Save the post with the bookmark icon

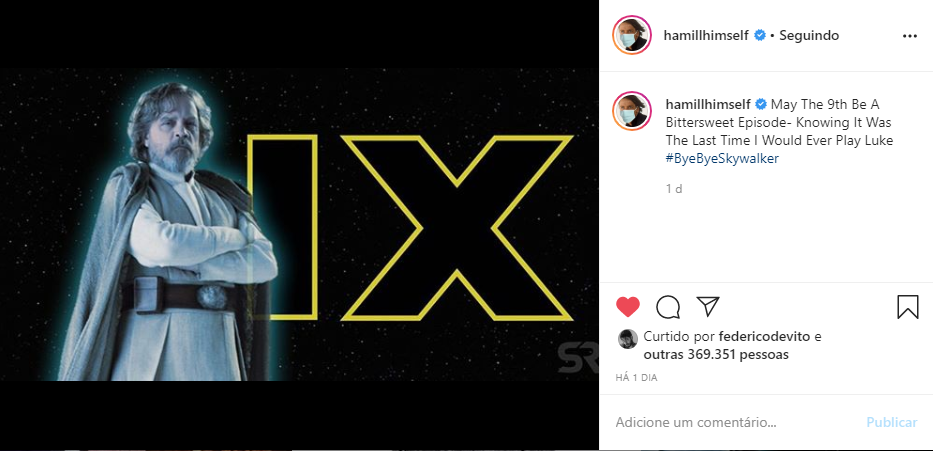point(907,307)
